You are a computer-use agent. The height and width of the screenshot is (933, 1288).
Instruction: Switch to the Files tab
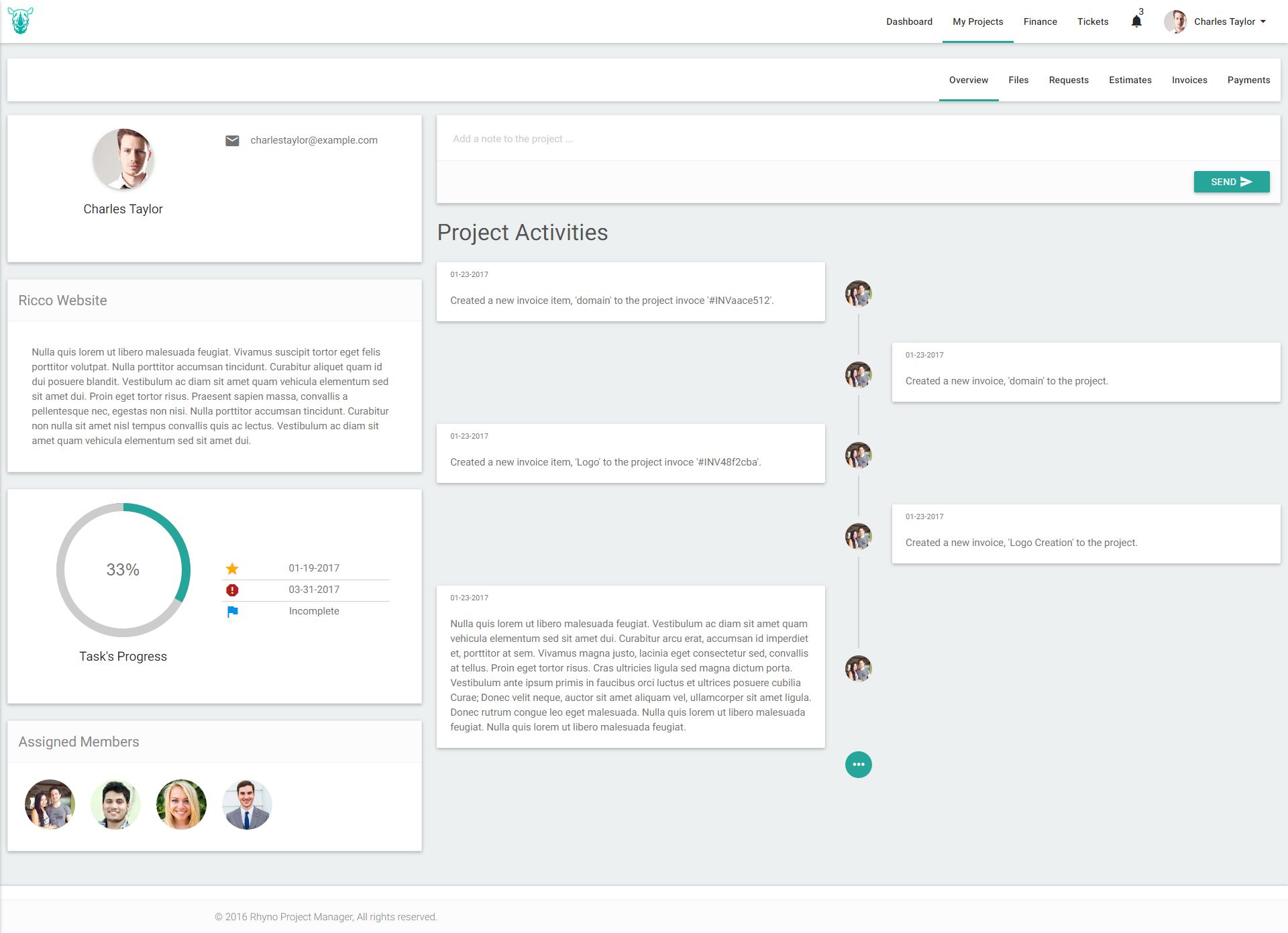tap(1018, 80)
